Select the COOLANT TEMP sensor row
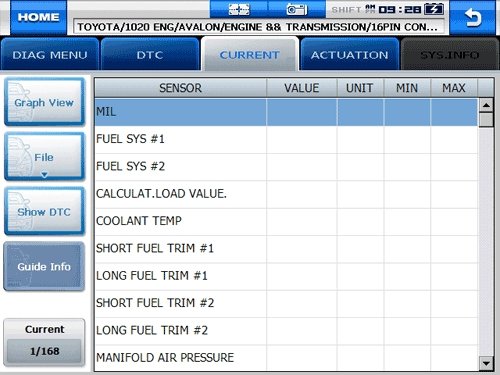The width and height of the screenshot is (500, 375). [286, 221]
